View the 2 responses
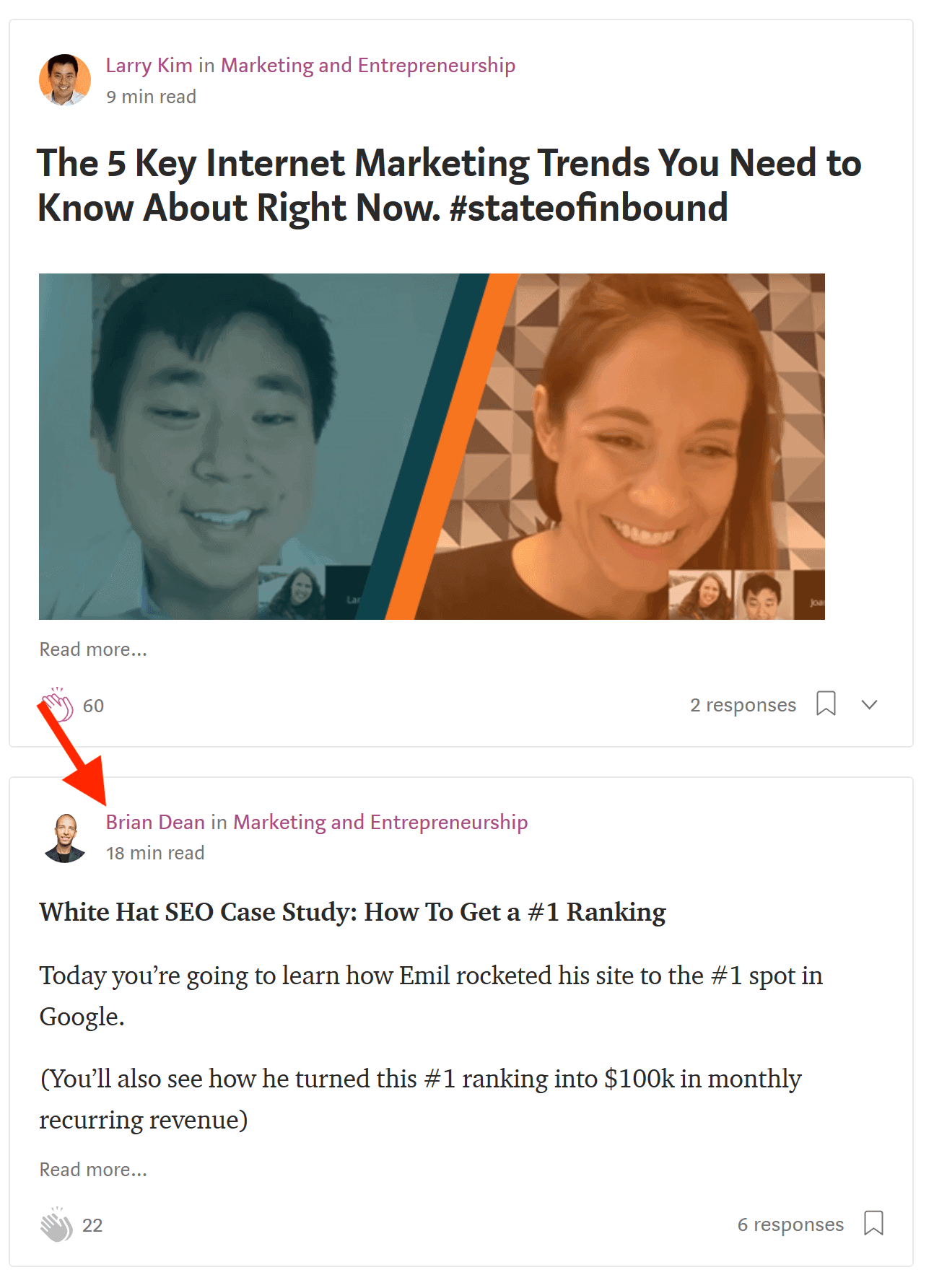 coord(743,705)
